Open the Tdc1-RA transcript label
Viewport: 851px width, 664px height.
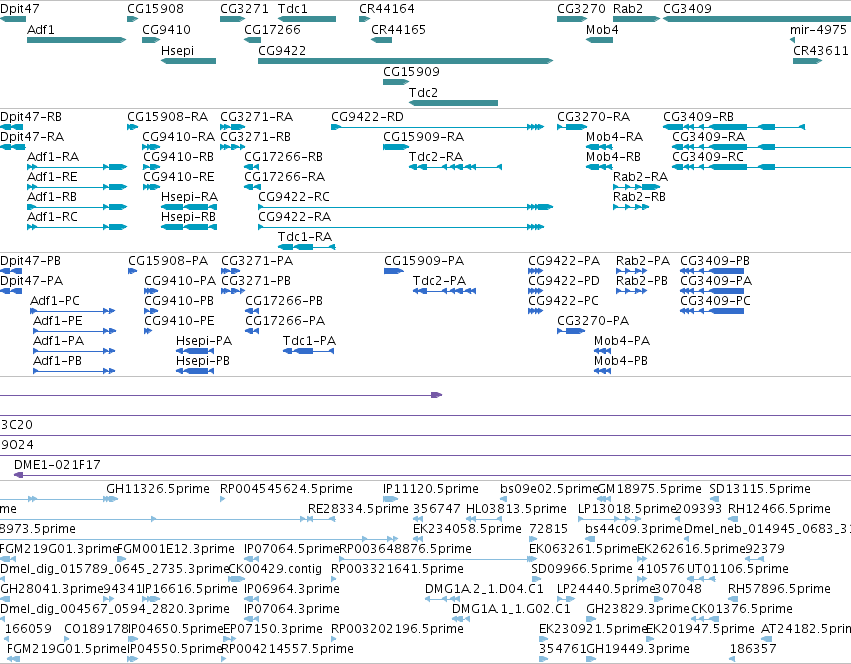[x=305, y=237]
